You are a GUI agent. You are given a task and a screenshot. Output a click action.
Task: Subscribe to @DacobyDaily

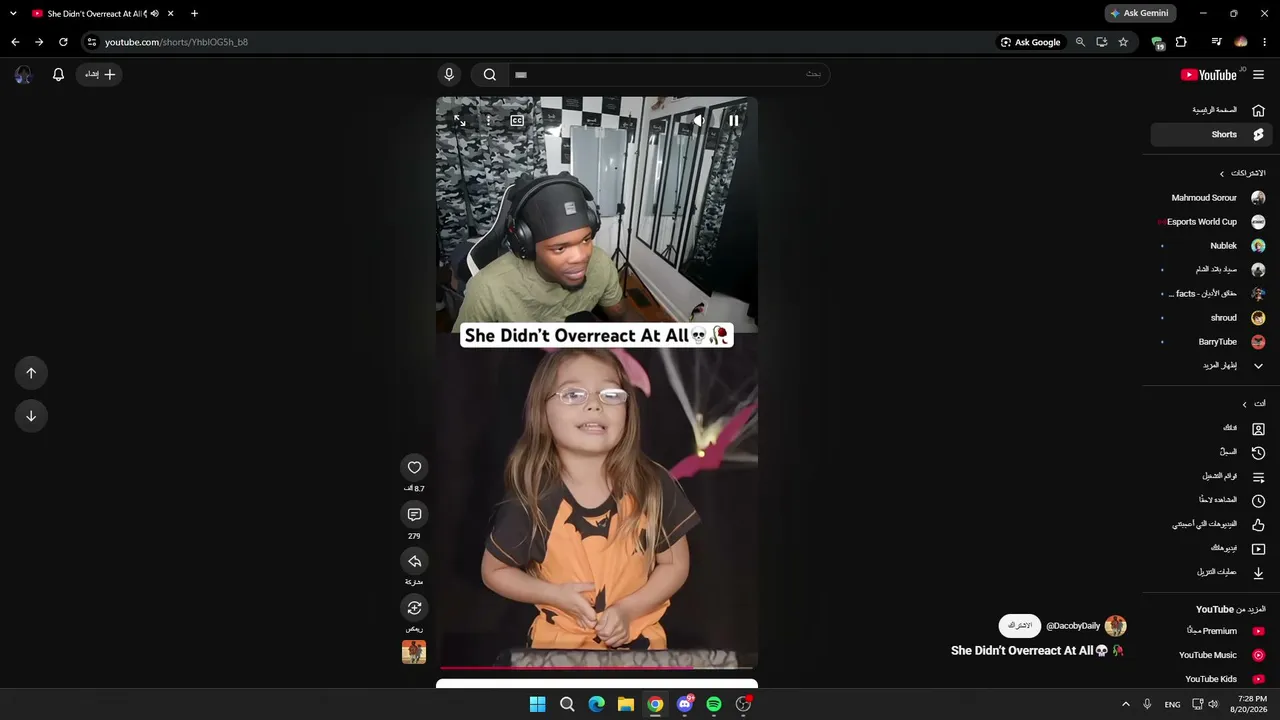(1020, 626)
